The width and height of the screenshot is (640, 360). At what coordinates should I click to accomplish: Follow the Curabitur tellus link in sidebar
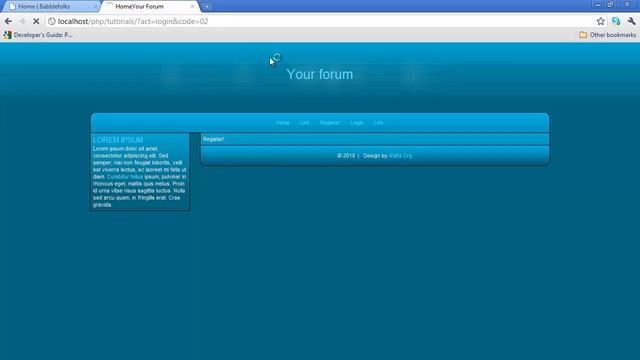[125, 177]
